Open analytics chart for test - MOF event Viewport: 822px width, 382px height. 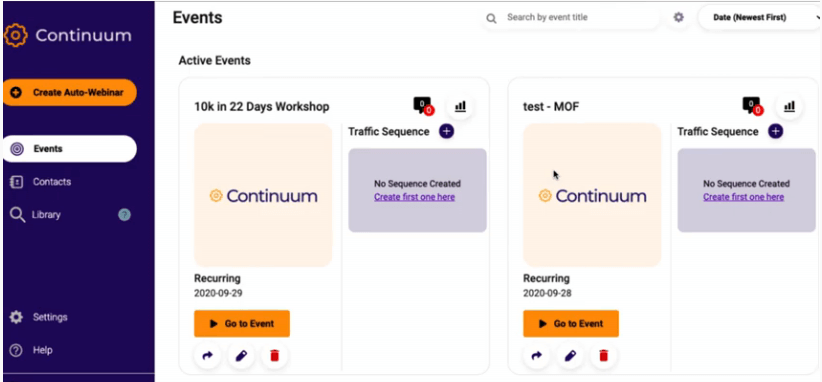coord(789,106)
